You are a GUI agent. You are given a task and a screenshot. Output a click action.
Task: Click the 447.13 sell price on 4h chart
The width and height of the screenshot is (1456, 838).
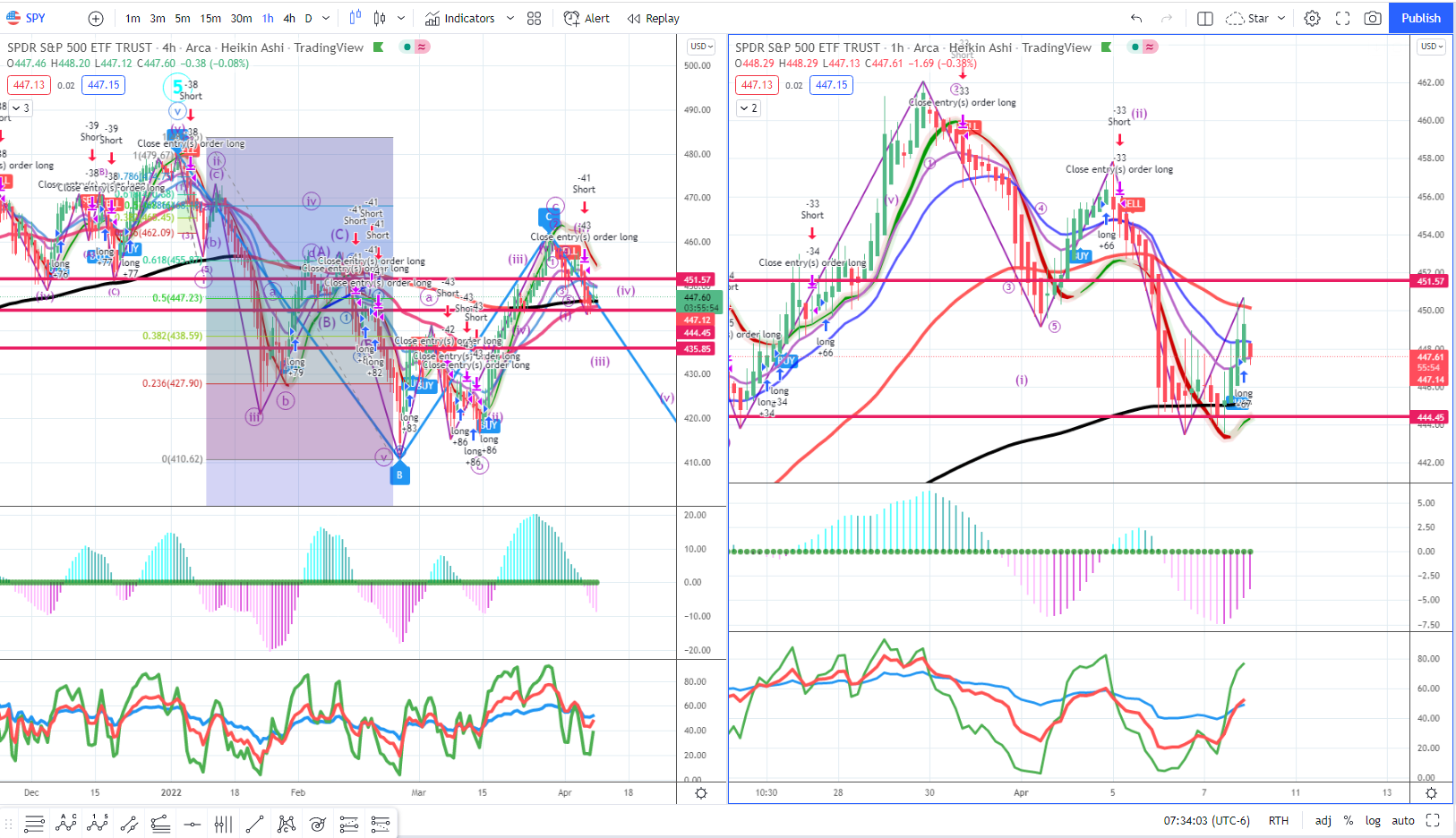coord(29,85)
